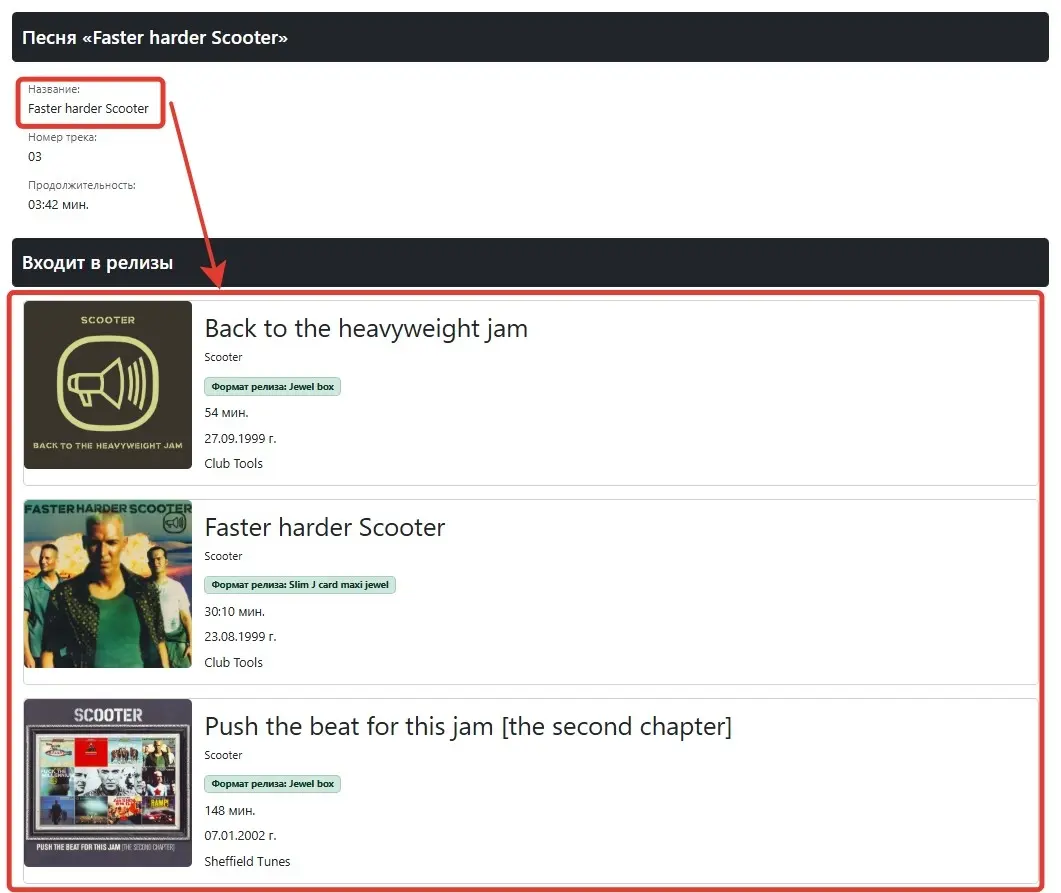This screenshot has height=893, width=1061.
Task: Click the song name value Faster harder Scooter
Action: pyautogui.click(x=88, y=108)
